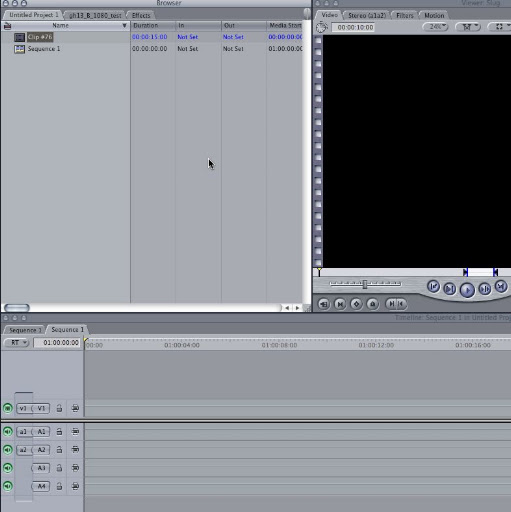Mute the A1 track audible control
Screen dimensions: 511x512
pyautogui.click(x=8, y=432)
